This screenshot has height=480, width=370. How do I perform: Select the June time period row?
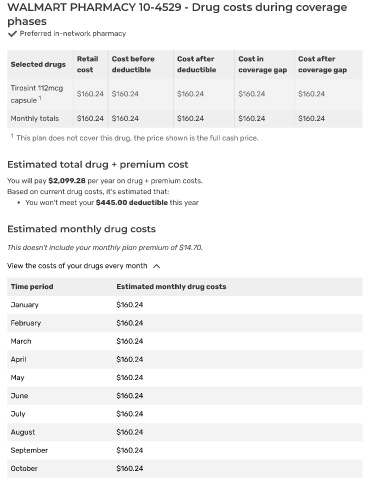coord(185,396)
